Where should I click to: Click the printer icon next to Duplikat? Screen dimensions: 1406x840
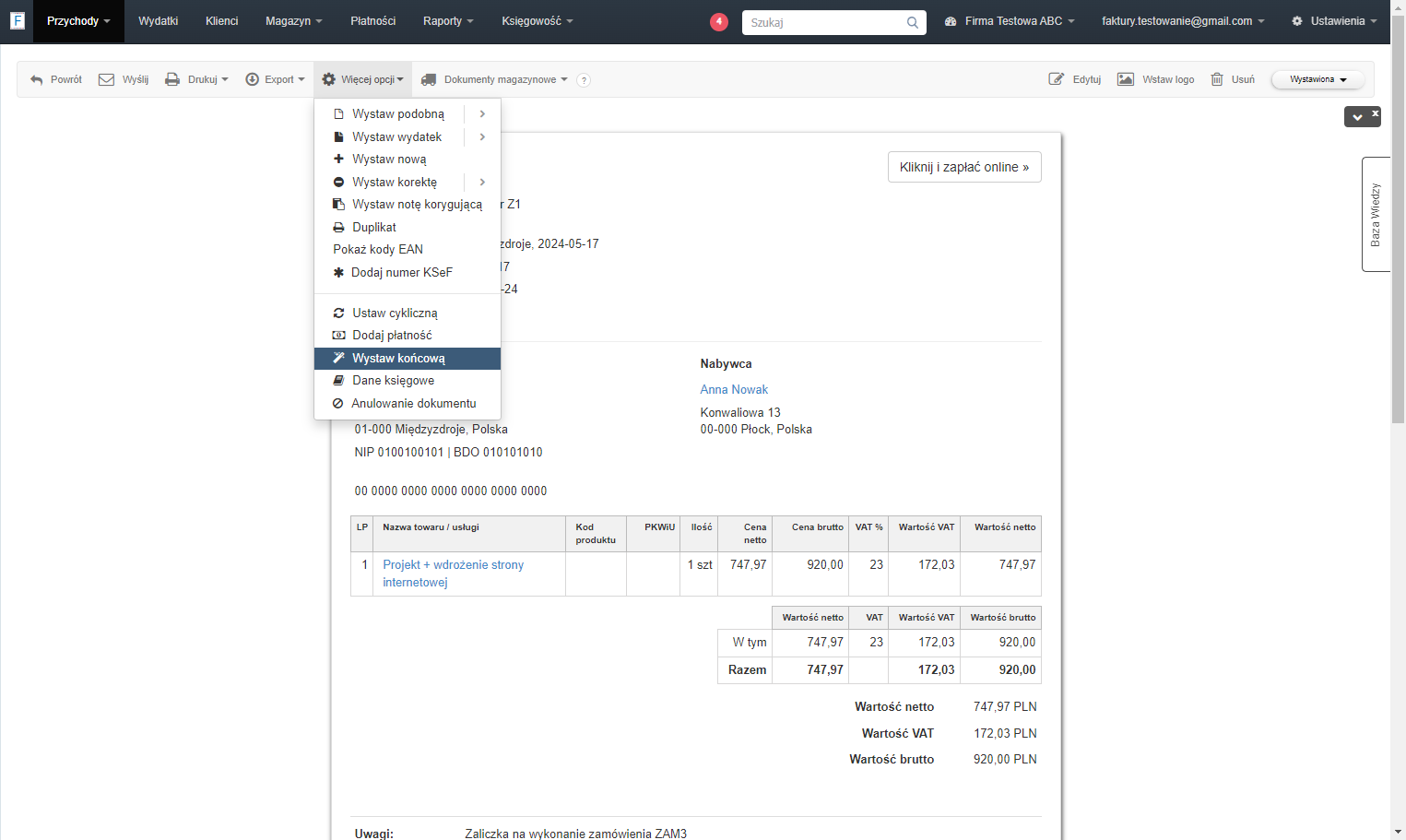point(338,227)
